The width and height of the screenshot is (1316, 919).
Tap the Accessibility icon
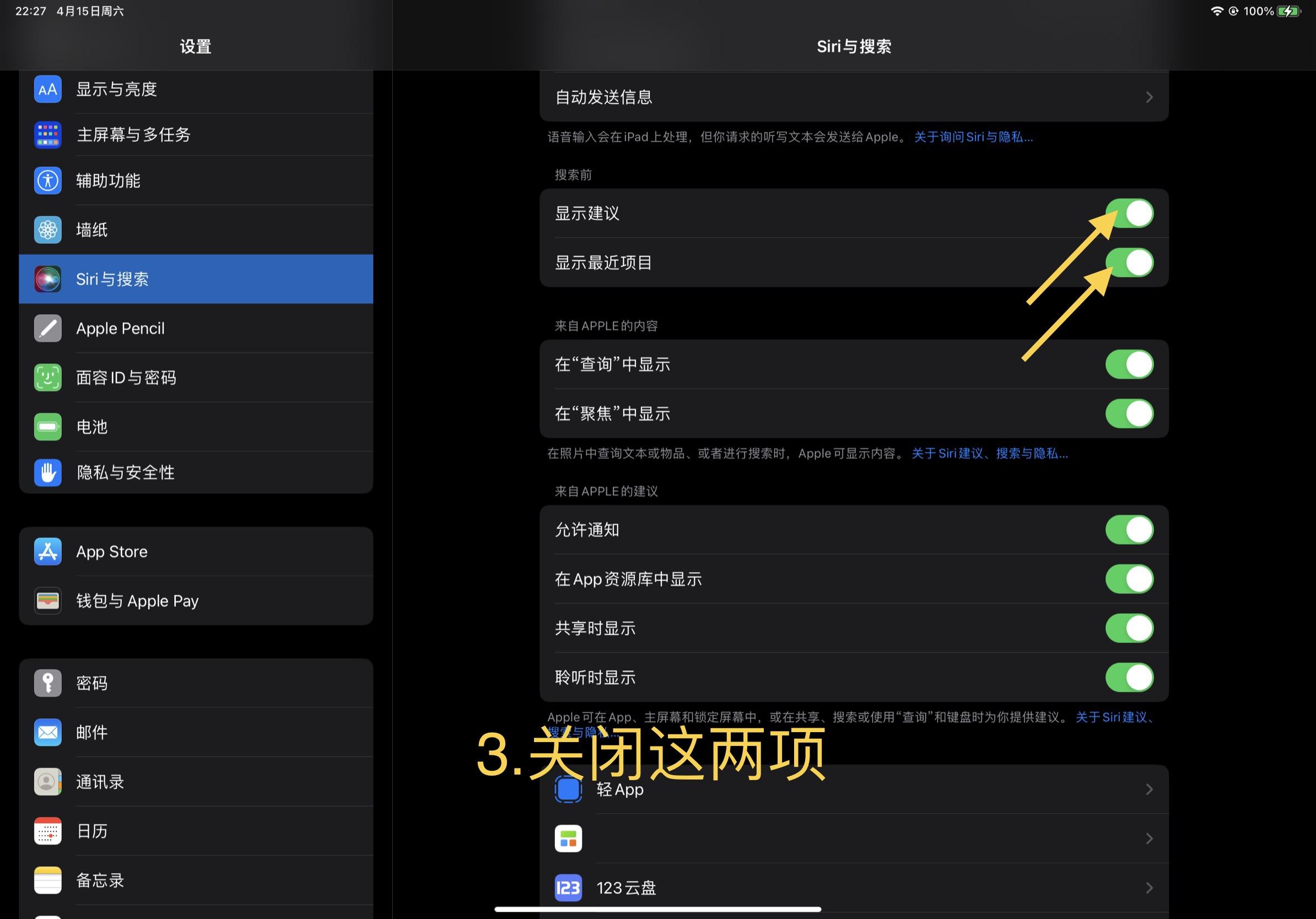pyautogui.click(x=47, y=181)
